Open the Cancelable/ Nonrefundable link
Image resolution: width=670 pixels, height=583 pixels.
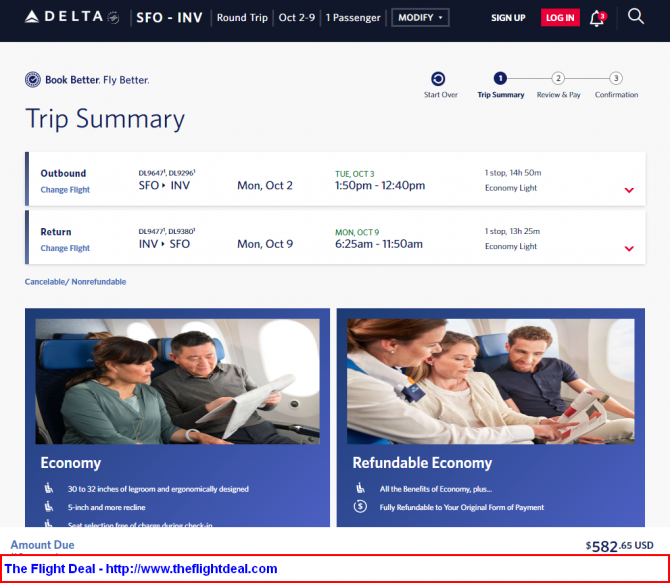(x=75, y=282)
